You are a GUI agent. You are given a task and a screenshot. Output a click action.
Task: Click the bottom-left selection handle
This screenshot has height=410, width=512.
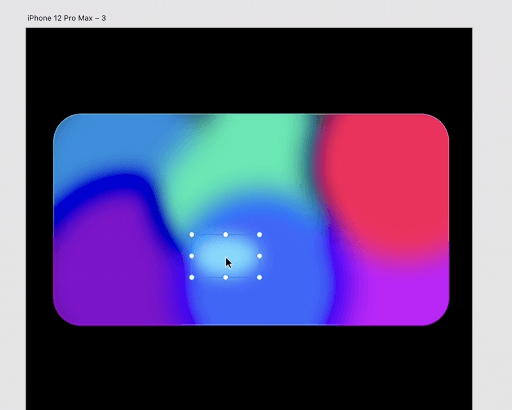point(192,277)
